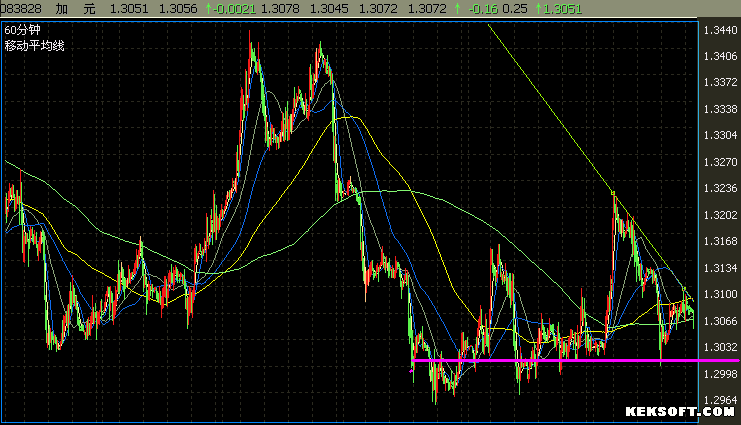
Task: Click the 1.3440 price axis label
Action: tap(720, 30)
